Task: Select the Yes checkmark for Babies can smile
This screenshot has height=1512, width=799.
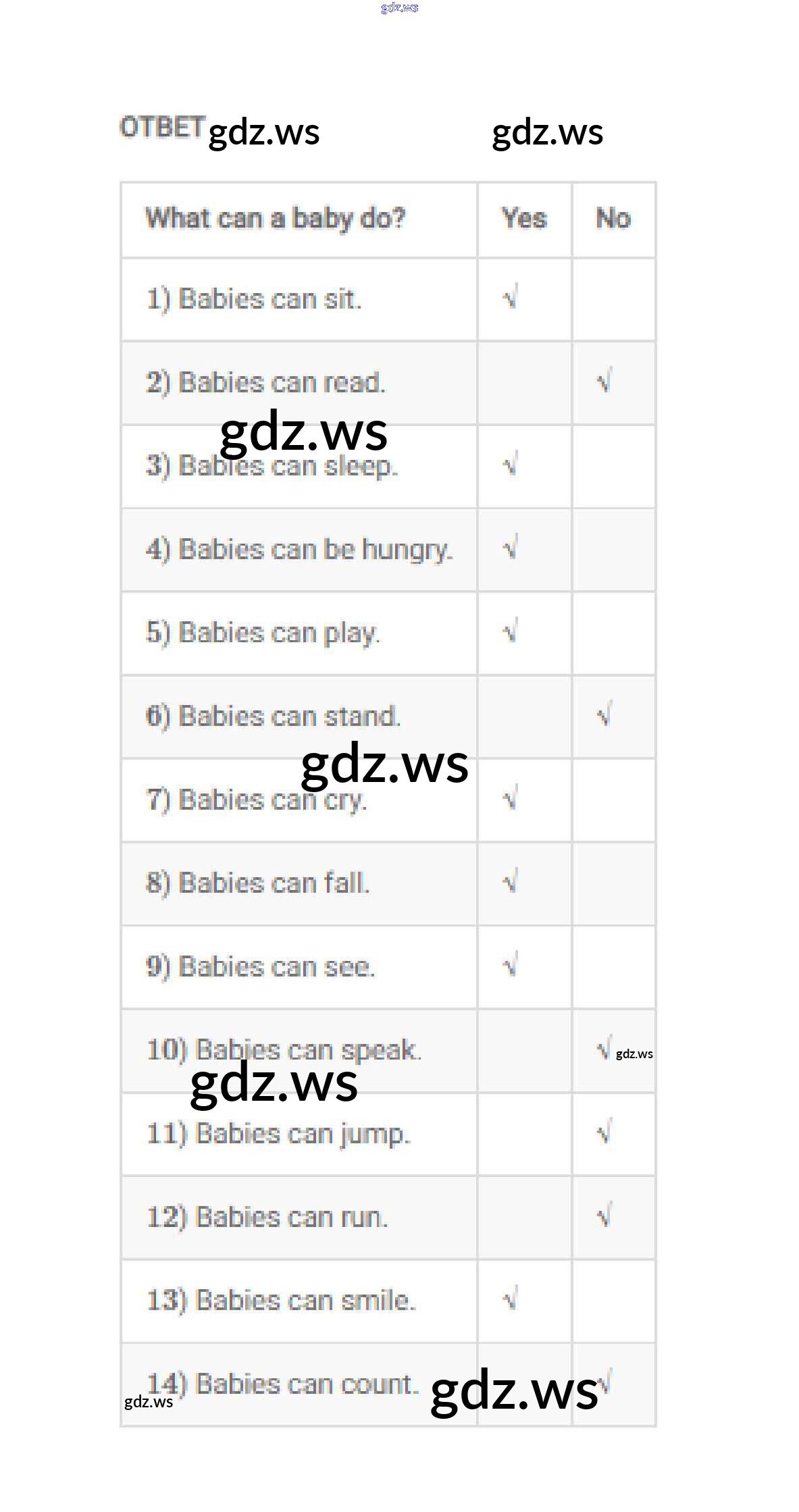Action: click(x=511, y=1298)
